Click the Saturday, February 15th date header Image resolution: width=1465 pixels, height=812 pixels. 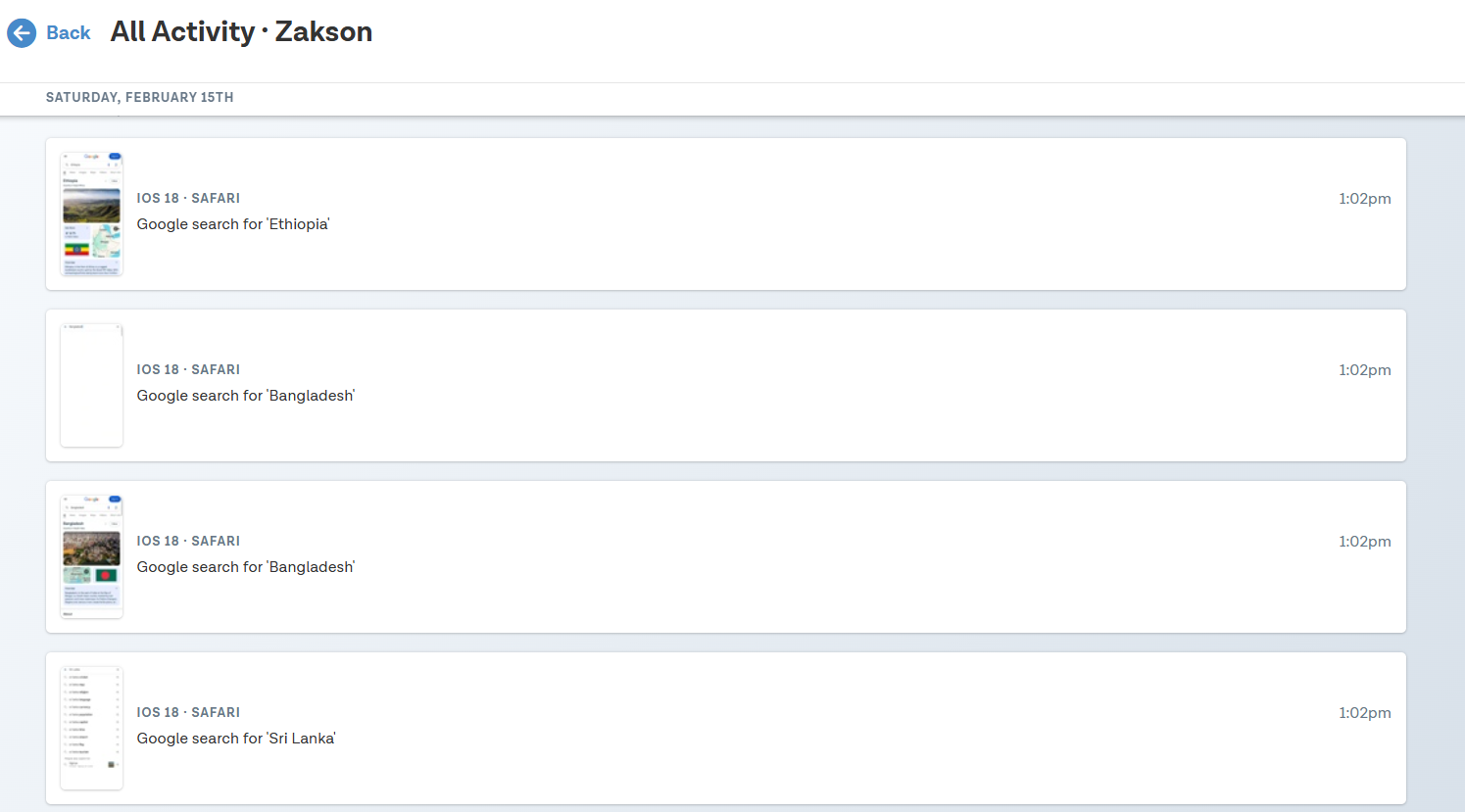(140, 97)
